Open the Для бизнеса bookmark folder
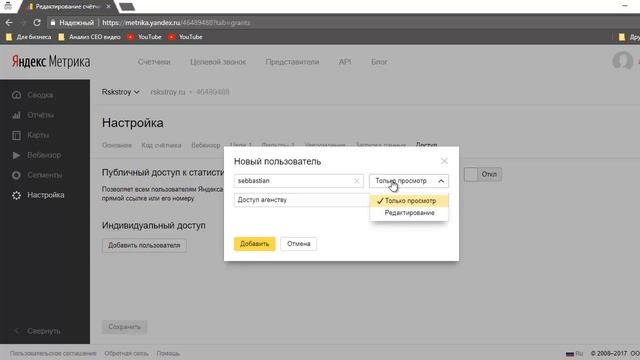 point(29,37)
